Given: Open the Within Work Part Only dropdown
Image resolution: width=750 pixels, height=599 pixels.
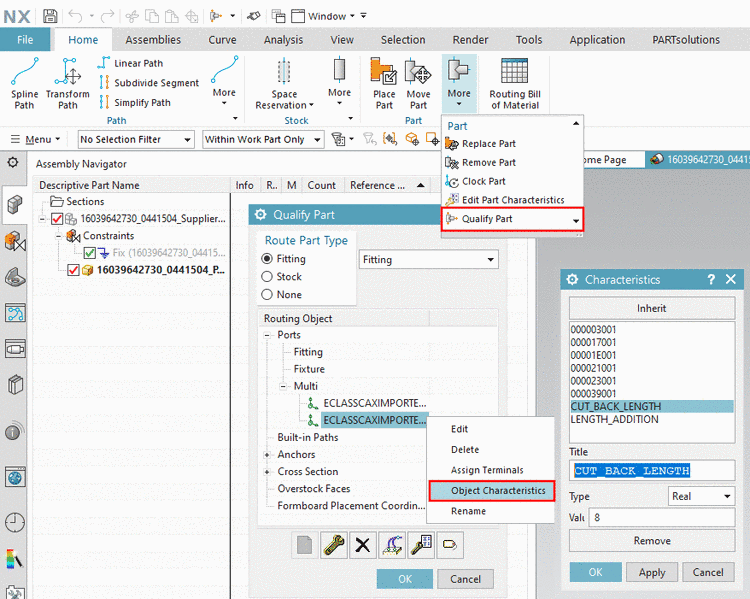Looking at the screenshot, I should [263, 140].
